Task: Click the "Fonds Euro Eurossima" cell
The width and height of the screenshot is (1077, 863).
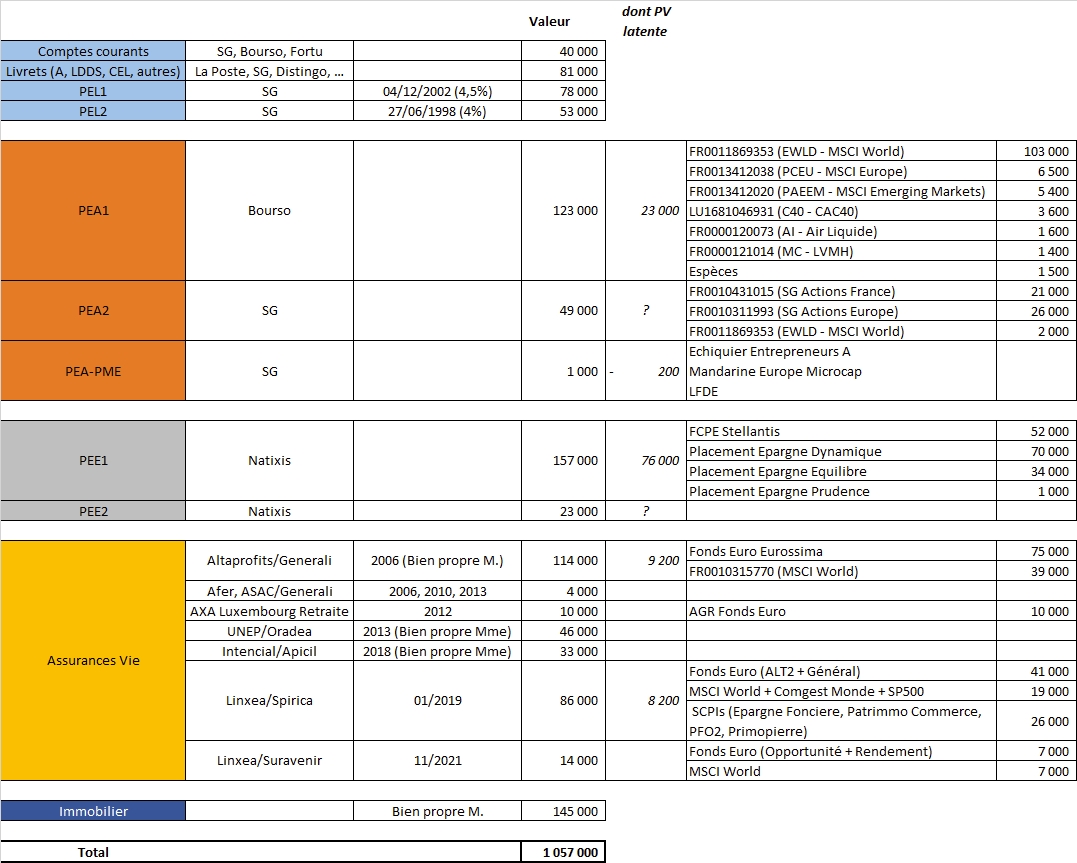Action: (x=840, y=551)
